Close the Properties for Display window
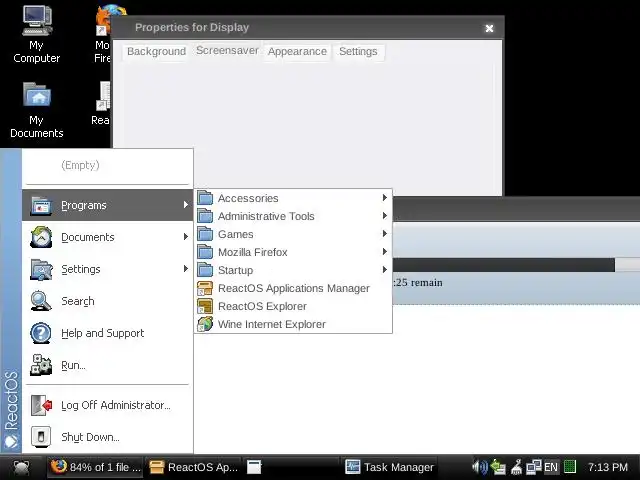Screen dimensions: 640x480 click(x=489, y=28)
